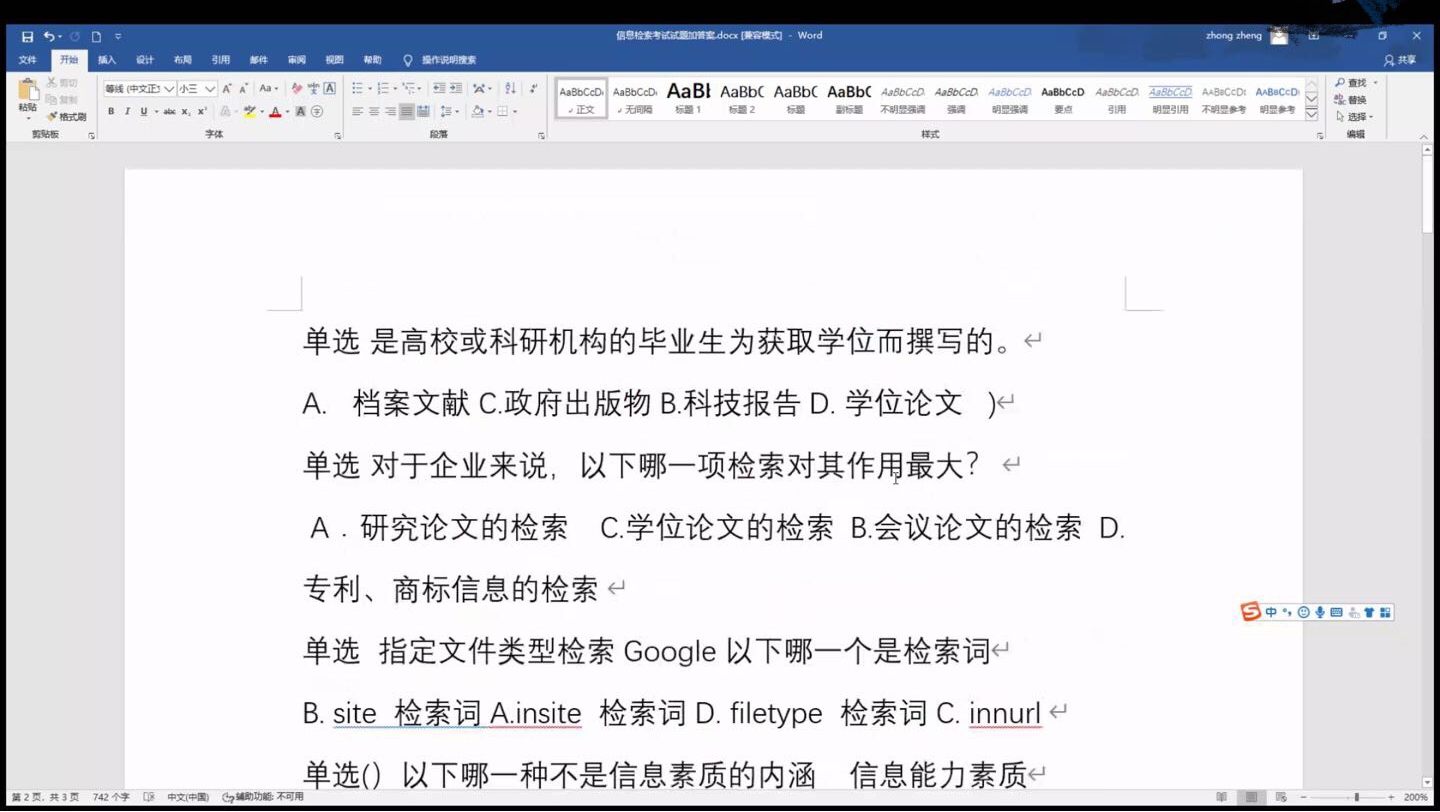Open the font name dropdown
The image size is (1440, 812).
pyautogui.click(x=168, y=89)
